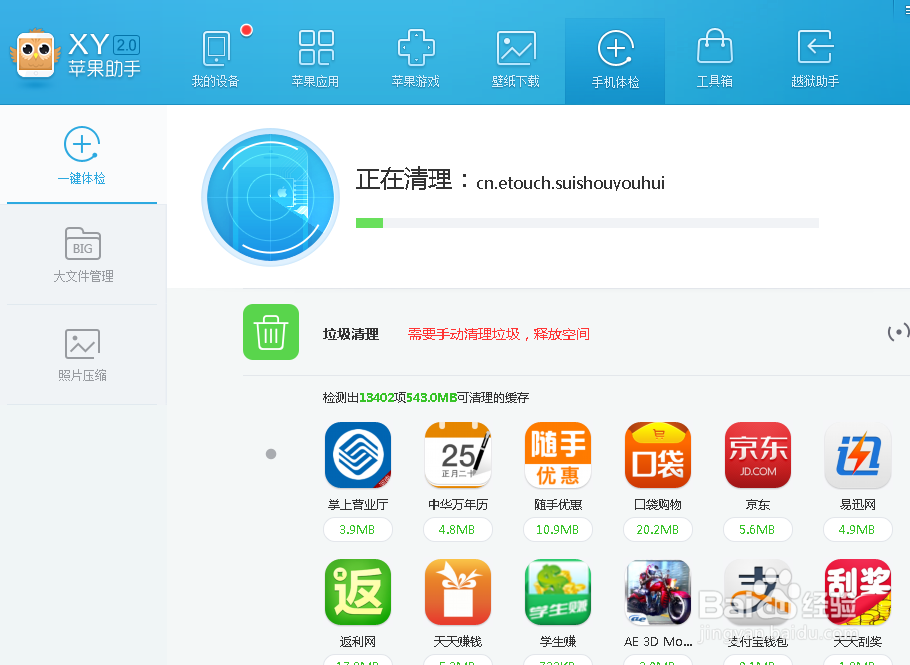Click the 学生赚 app name label
Screen dimensions: 910x665
[x=558, y=642]
